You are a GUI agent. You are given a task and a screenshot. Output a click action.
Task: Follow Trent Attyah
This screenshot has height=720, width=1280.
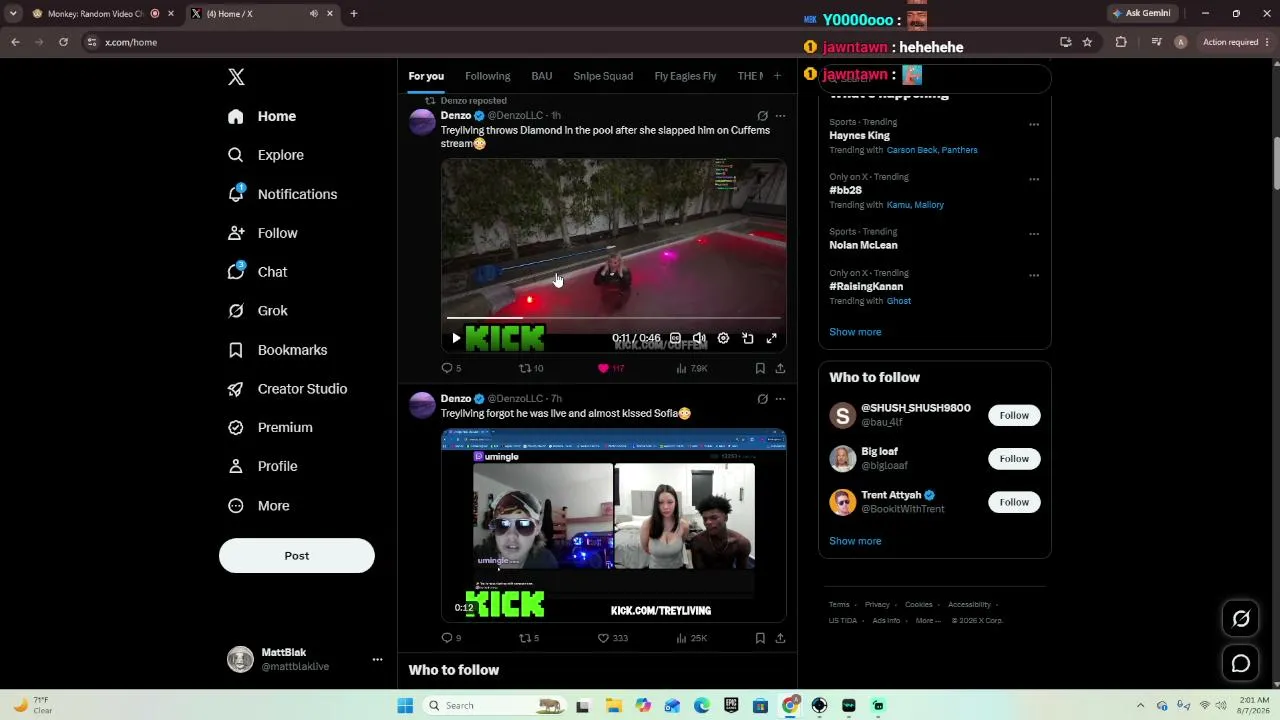tap(1014, 502)
